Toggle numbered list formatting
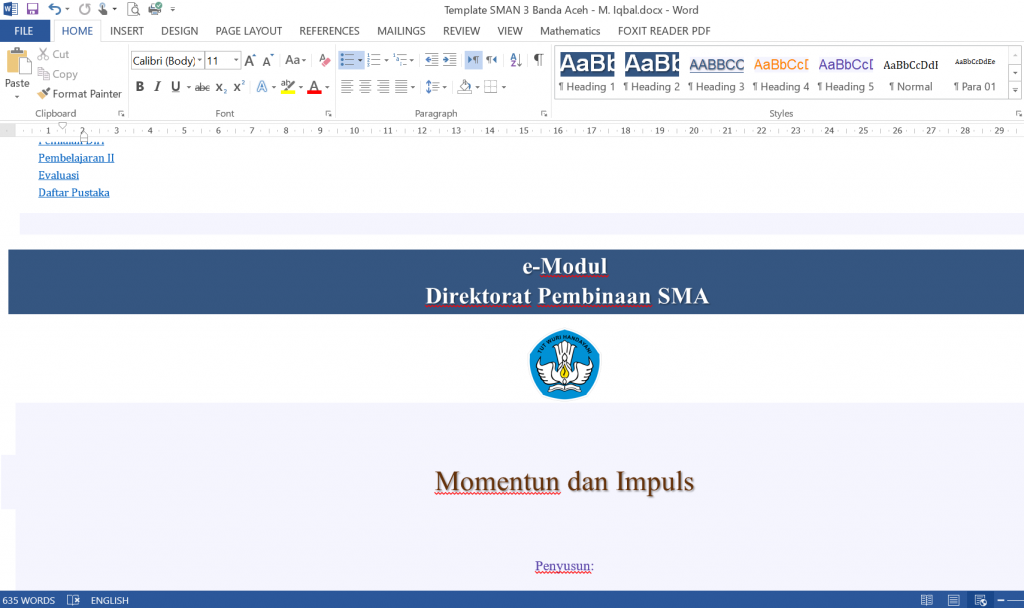Screen dimensions: 1024x608 (x=374, y=60)
